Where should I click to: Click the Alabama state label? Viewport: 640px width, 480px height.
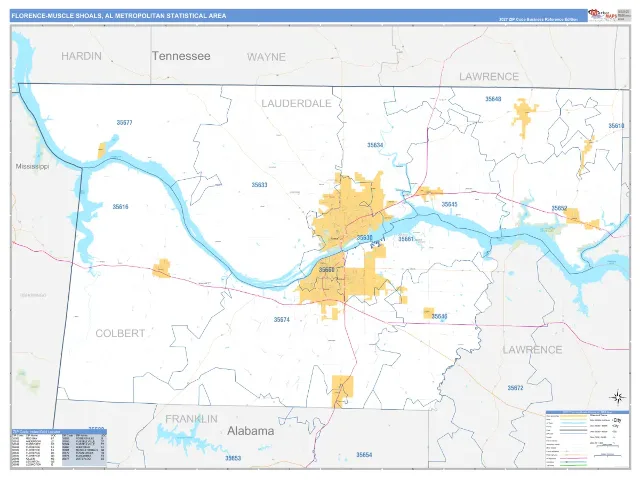pyautogui.click(x=251, y=431)
